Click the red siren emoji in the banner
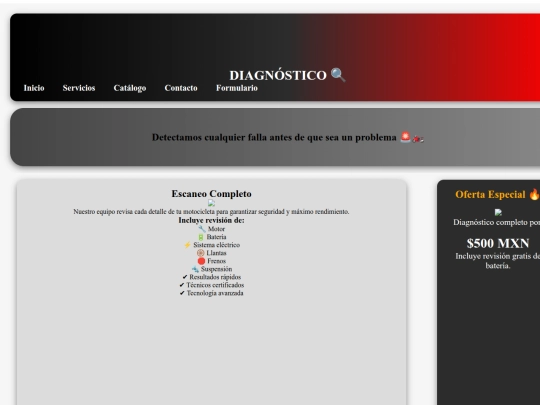Viewport: 540px width, 405px height. click(x=405, y=137)
